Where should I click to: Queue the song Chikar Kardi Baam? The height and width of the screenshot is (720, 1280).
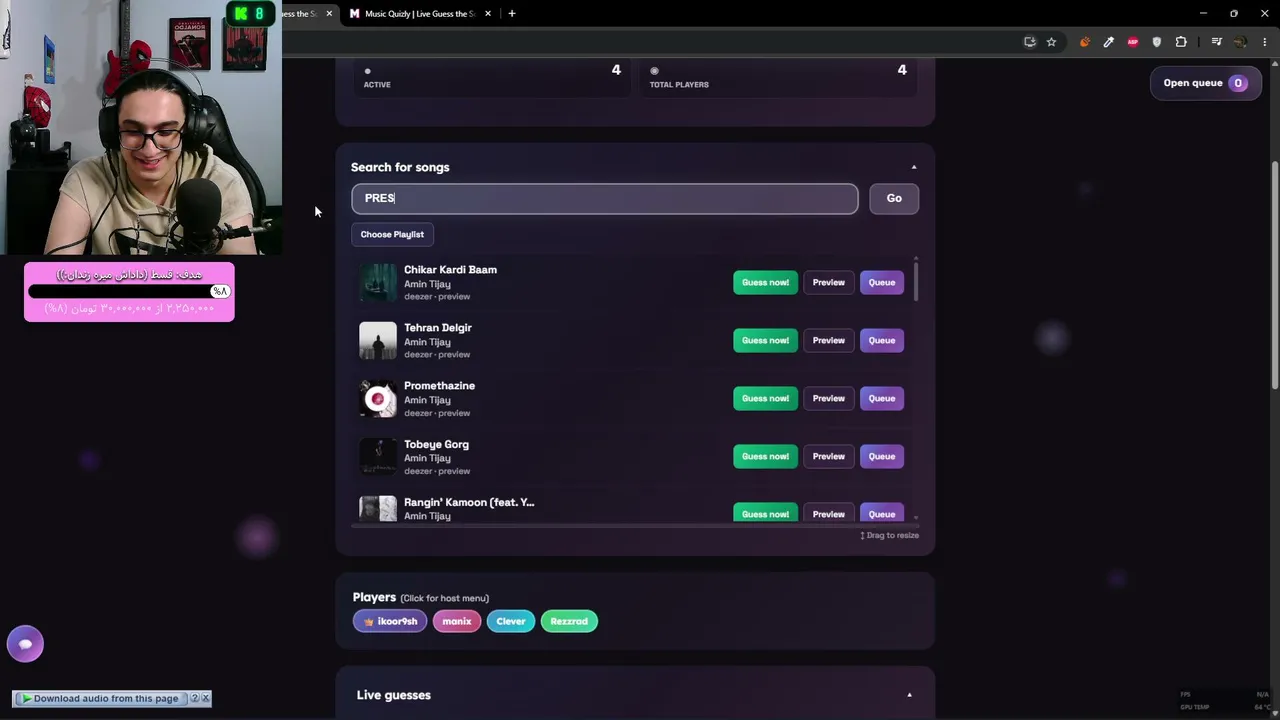[x=882, y=282]
